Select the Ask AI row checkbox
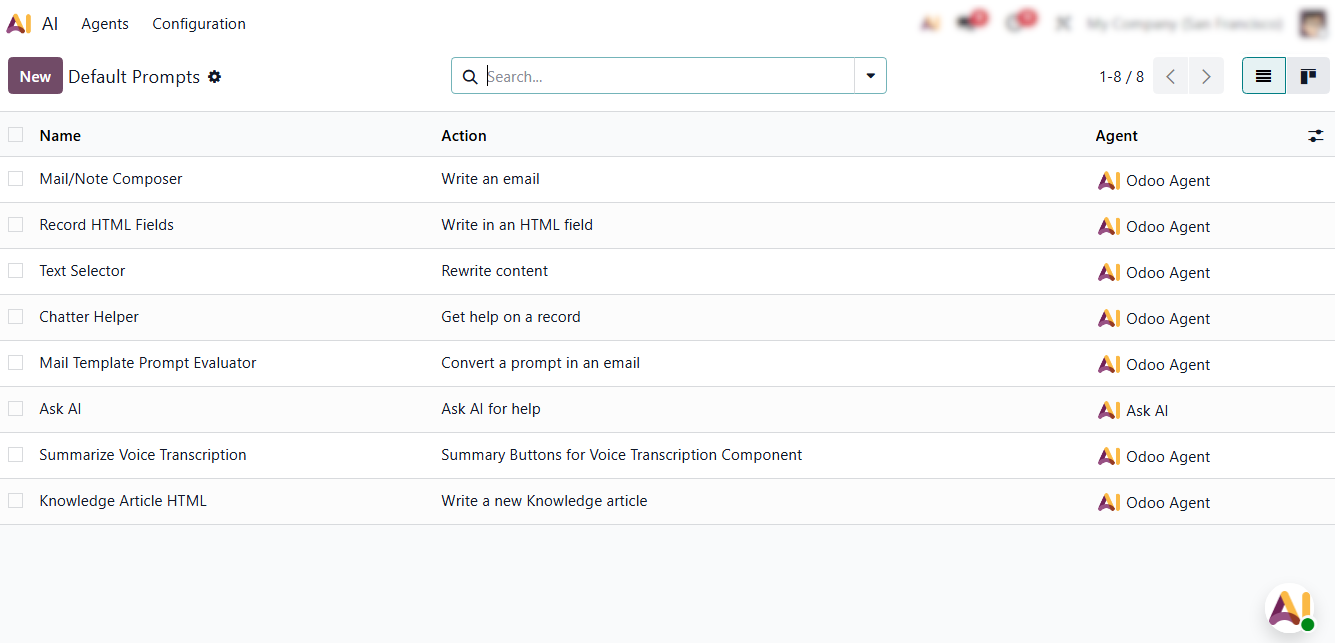The width and height of the screenshot is (1335, 643). click(x=16, y=409)
